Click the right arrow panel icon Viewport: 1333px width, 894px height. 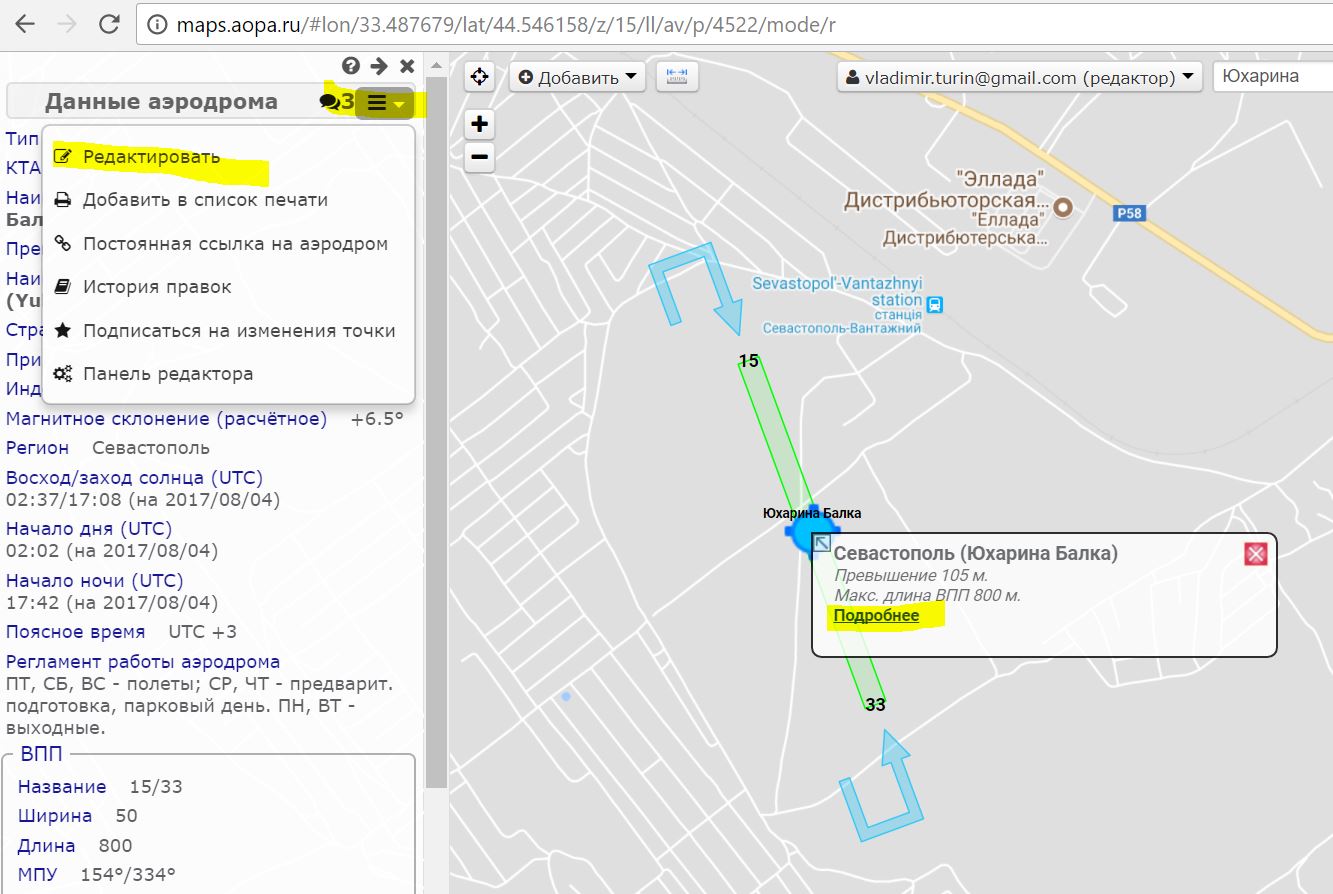378,66
